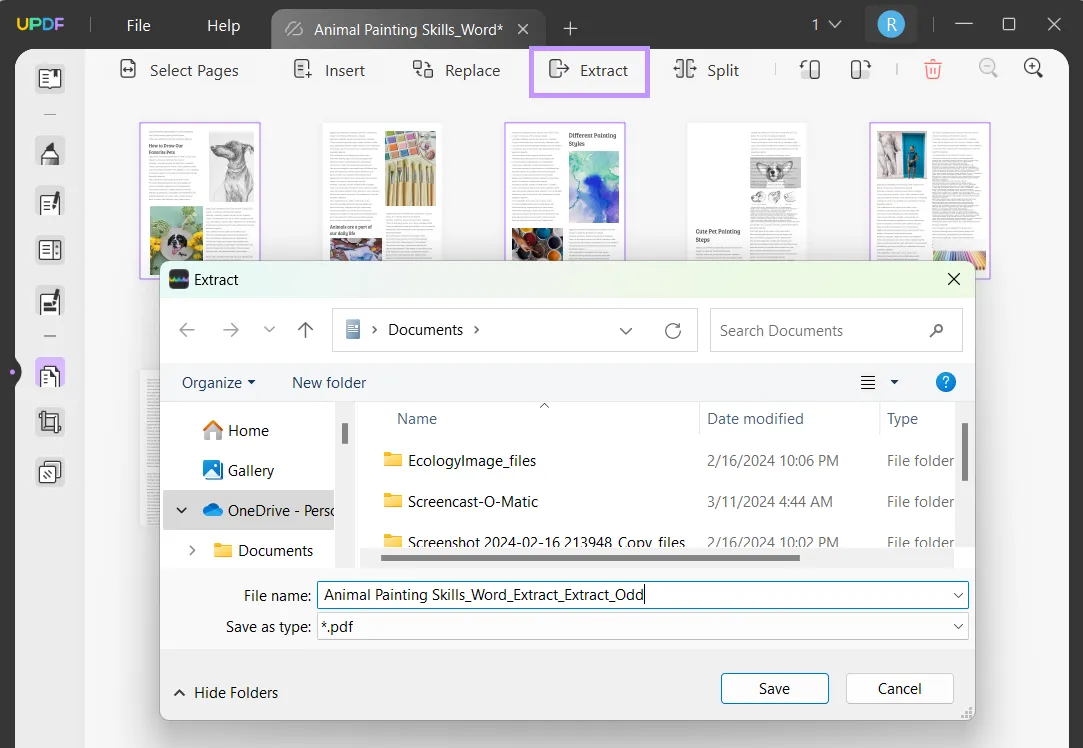Close the Animal Painting Skills_Word tab
Screen dimensions: 1083x748
pos(523,29)
